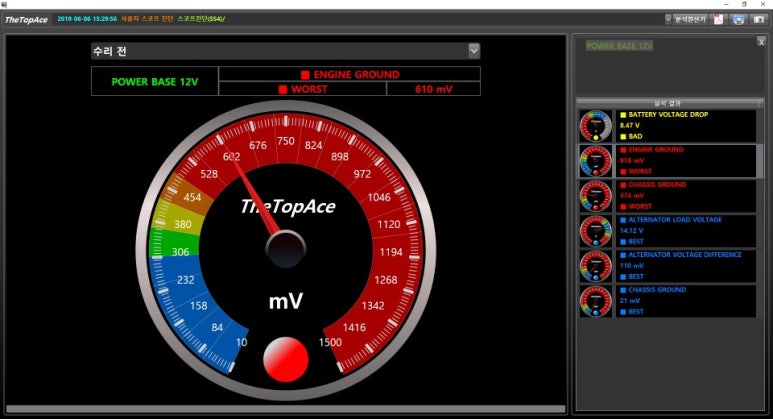Click POWER BASE 12V label in side panel
The height and width of the screenshot is (419, 773).
[x=619, y=46]
